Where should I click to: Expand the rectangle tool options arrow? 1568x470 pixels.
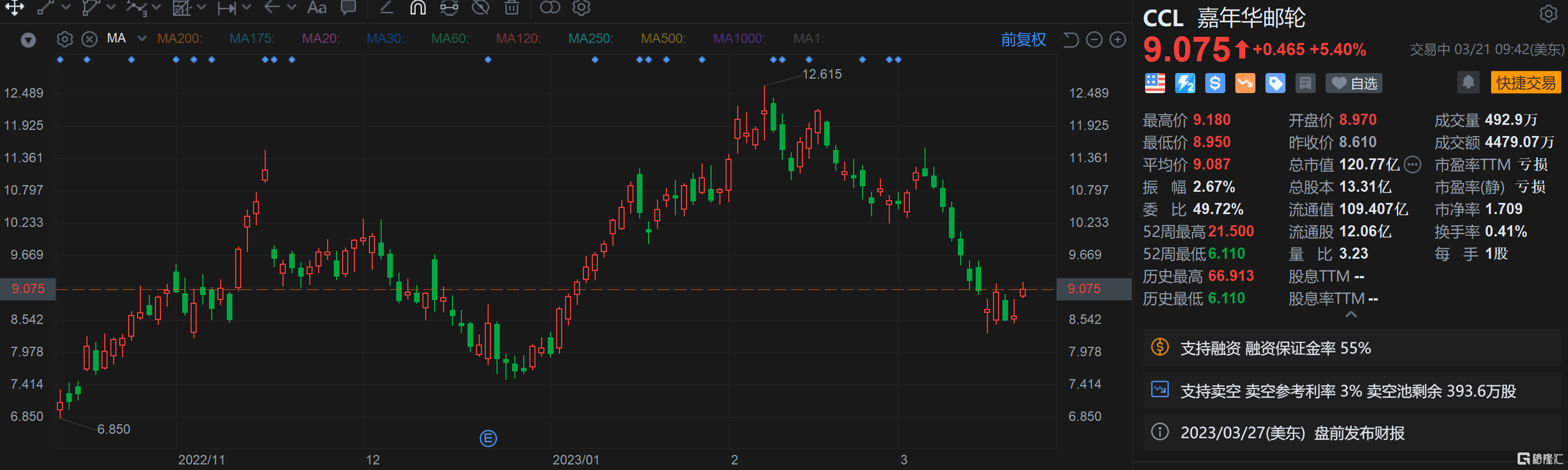point(202,7)
